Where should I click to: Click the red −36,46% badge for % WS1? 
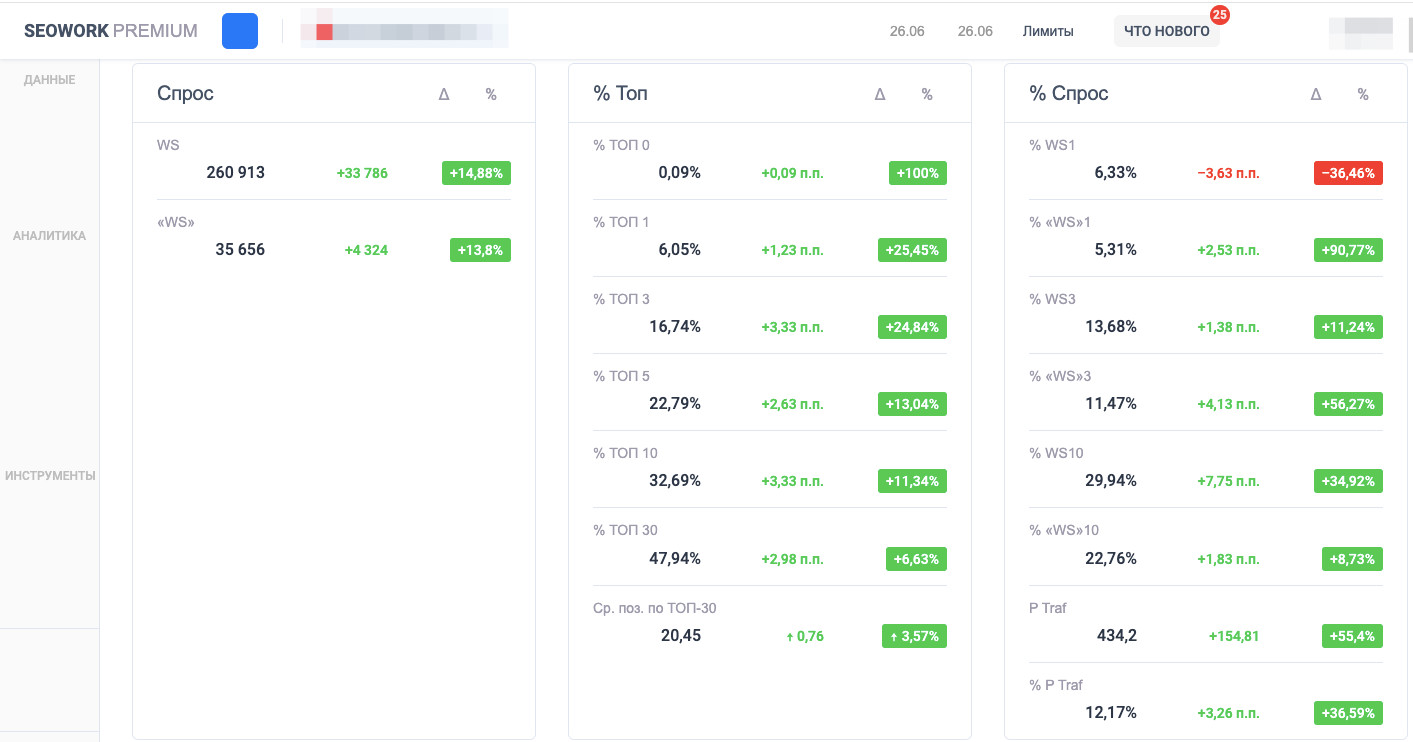pos(1348,173)
